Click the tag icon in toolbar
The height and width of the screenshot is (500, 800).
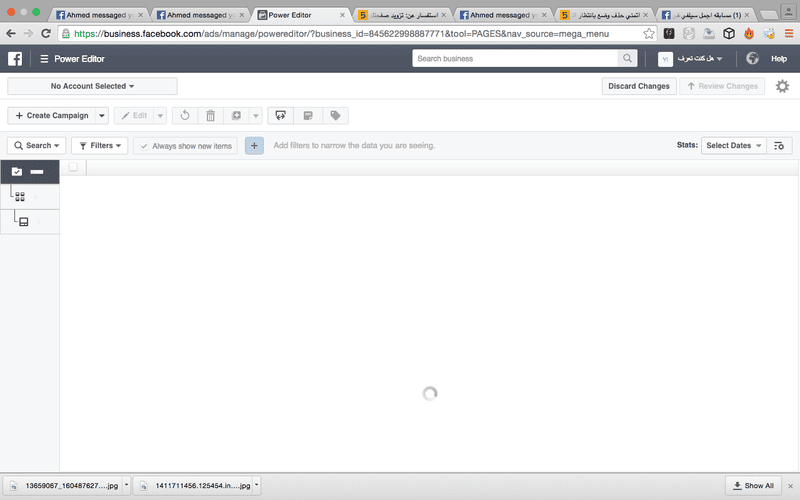pos(335,116)
